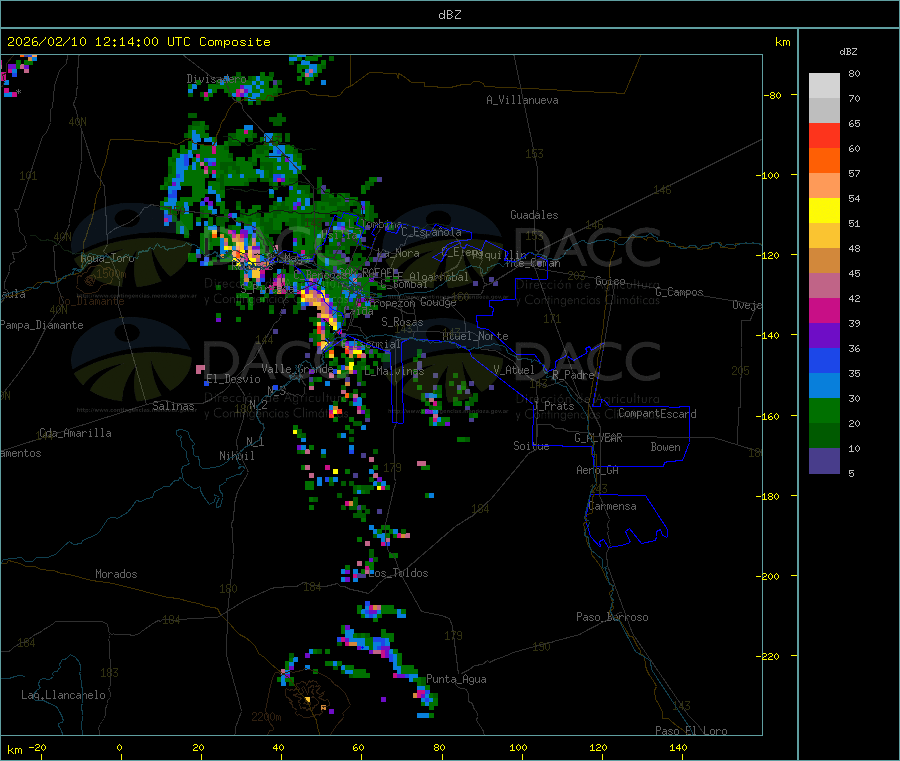Click the 'Aero_GA' location label
Image resolution: width=900 pixels, height=761 pixels.
[x=598, y=470]
